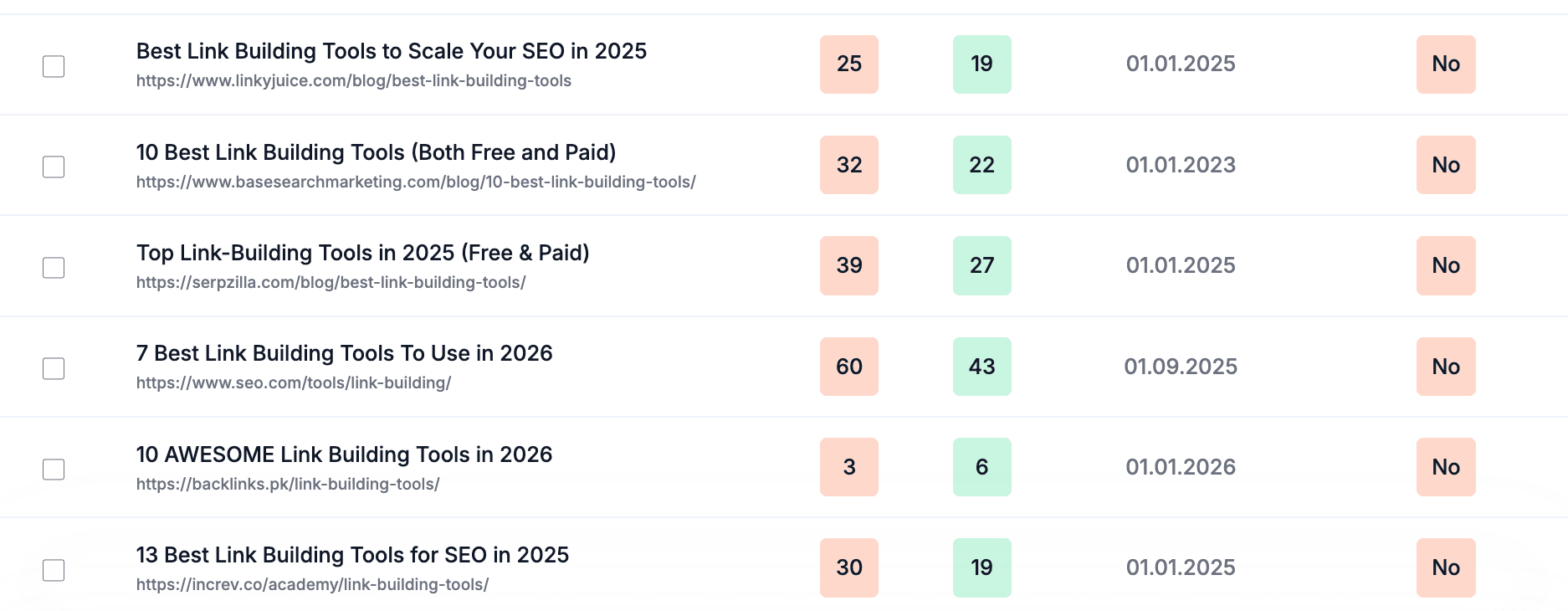Select checkbox for '10 Best Link Building Tools' row

(54, 167)
